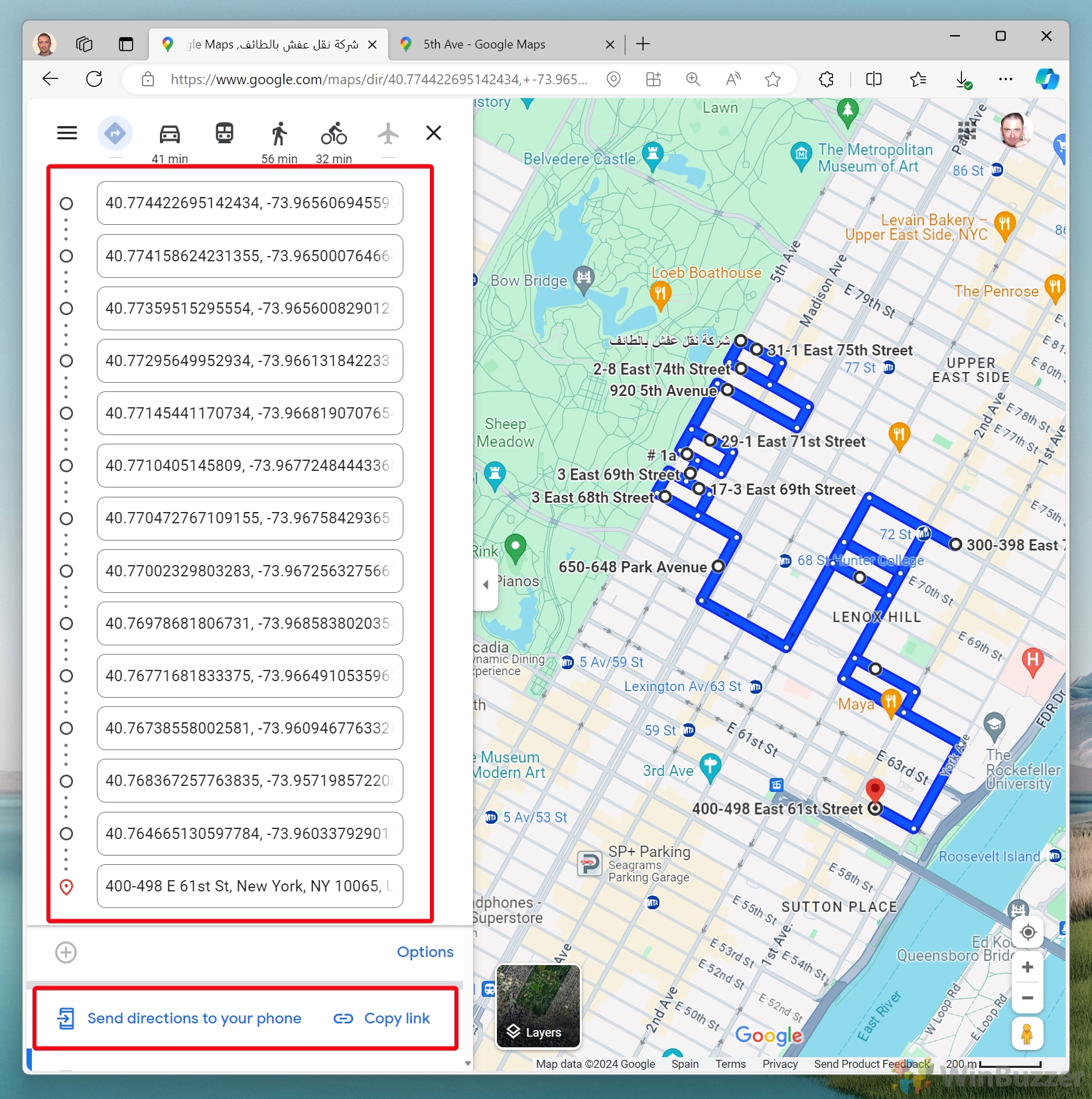Click the site location permission icon

click(614, 80)
